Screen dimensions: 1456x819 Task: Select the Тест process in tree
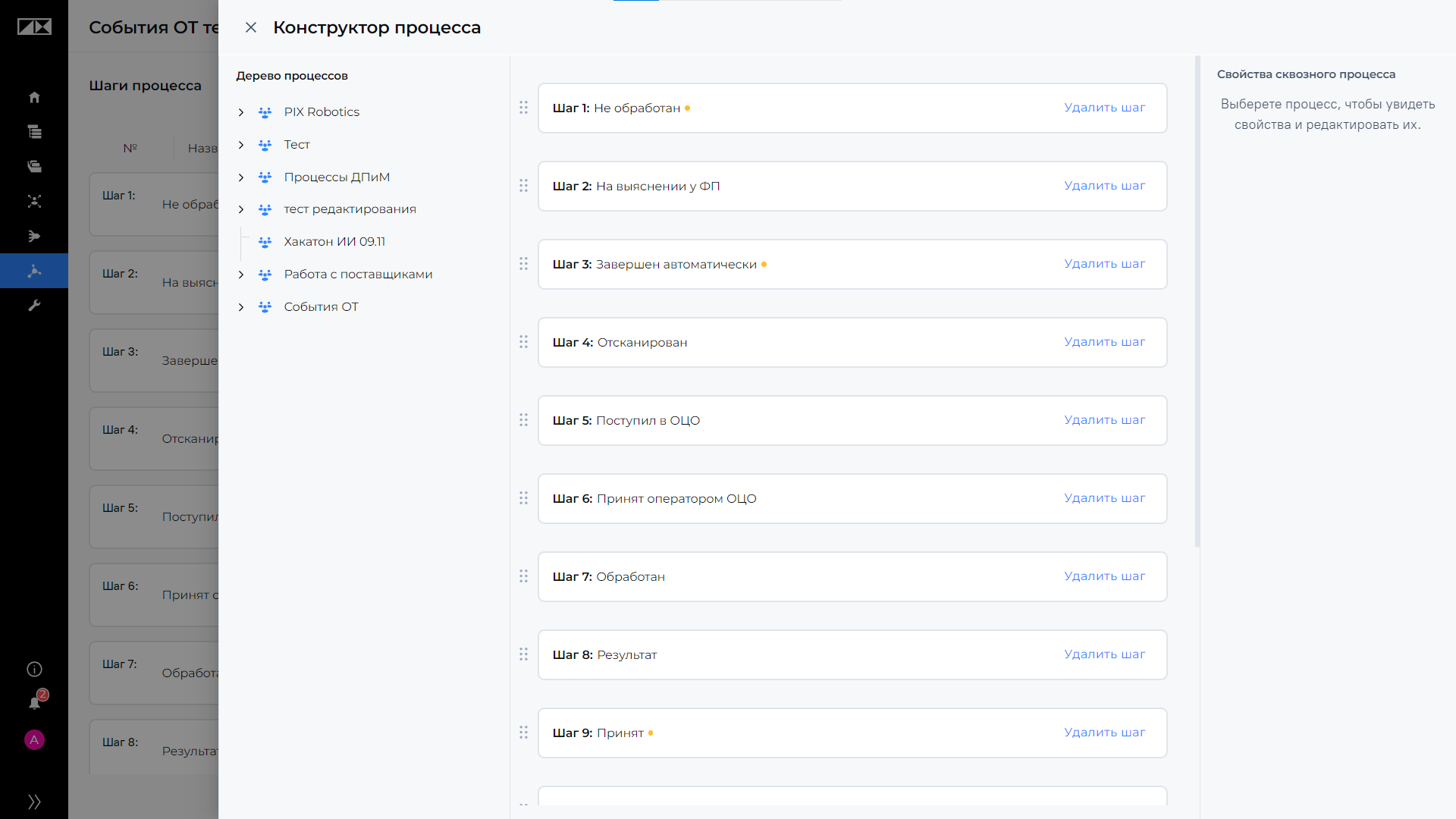(297, 145)
